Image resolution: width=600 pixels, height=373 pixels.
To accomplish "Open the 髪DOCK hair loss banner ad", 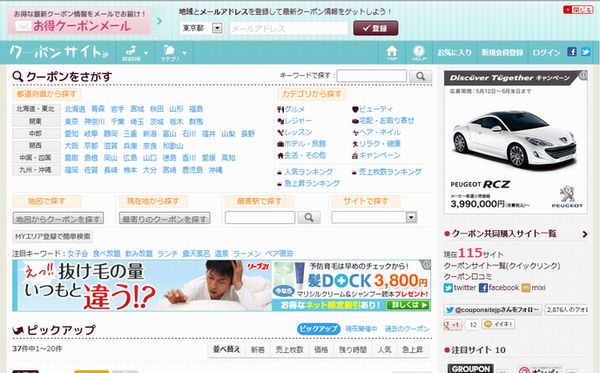I will coord(222,285).
